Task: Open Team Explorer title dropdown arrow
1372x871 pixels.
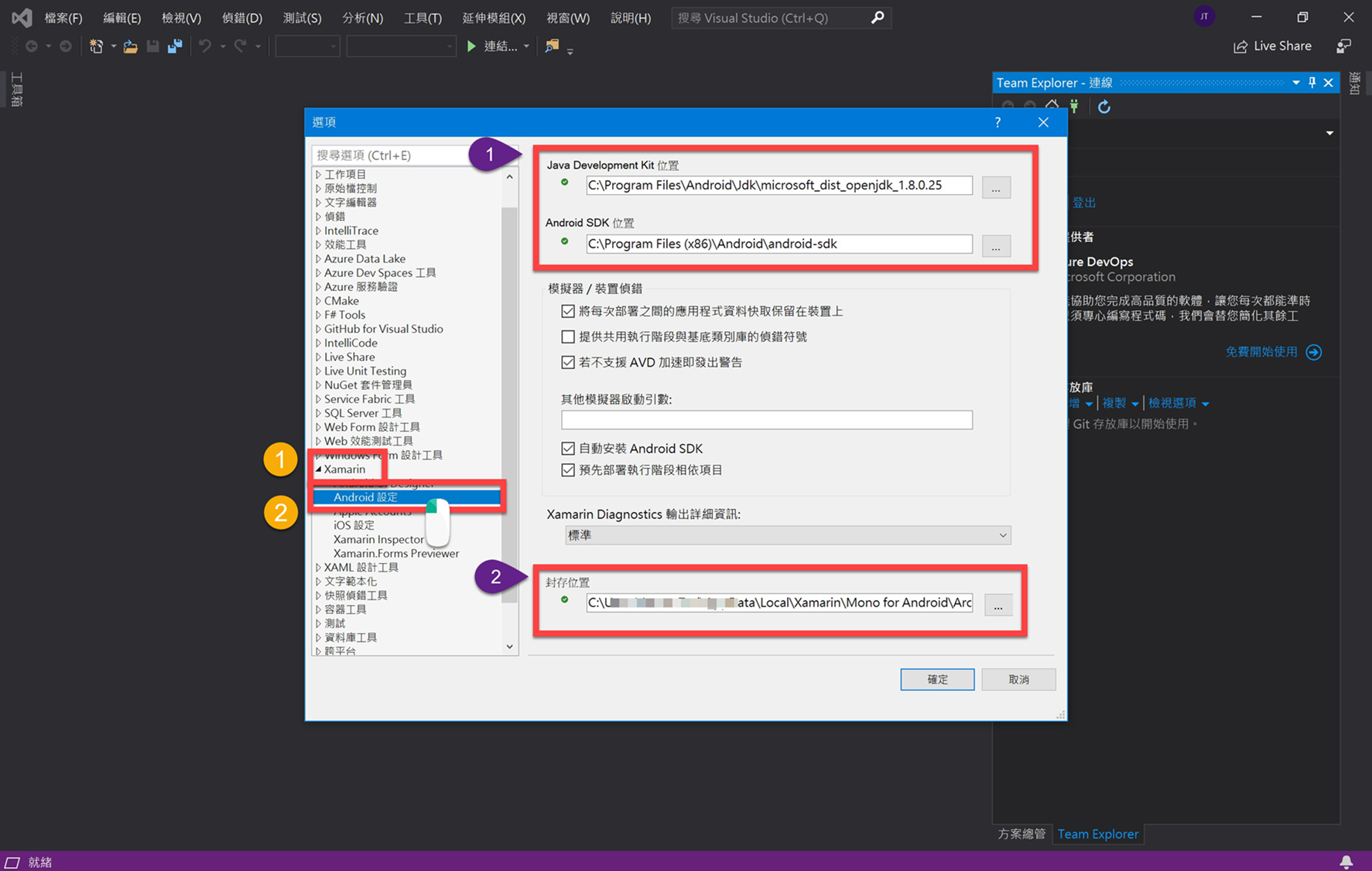Action: coord(1296,82)
